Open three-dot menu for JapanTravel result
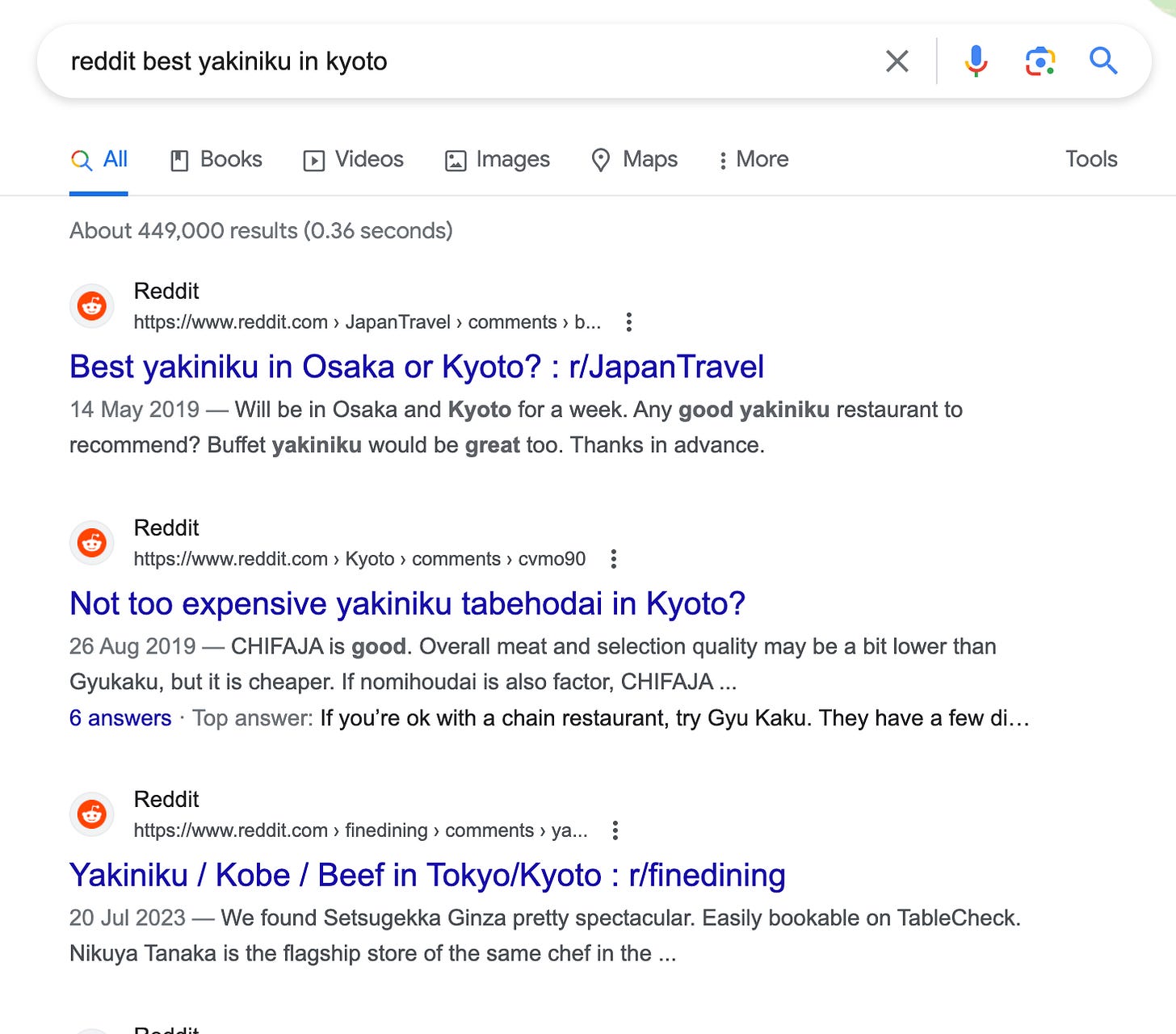This screenshot has height=1034, width=1176. click(x=628, y=322)
